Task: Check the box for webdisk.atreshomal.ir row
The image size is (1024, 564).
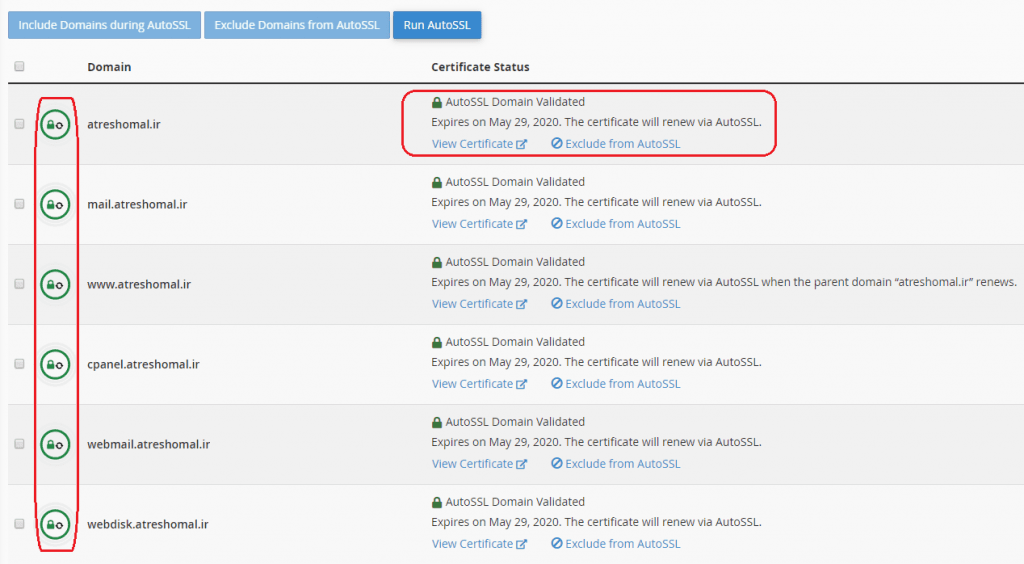Action: pyautogui.click(x=20, y=524)
